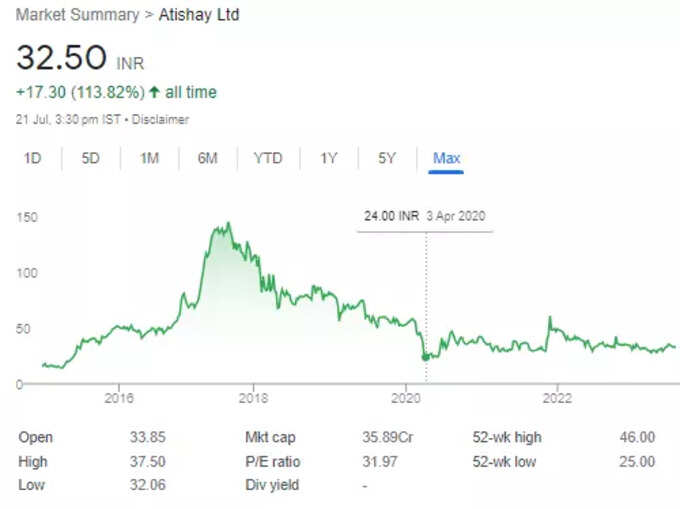Click the green up arrow icon
This screenshot has height=509, width=680.
point(154,92)
